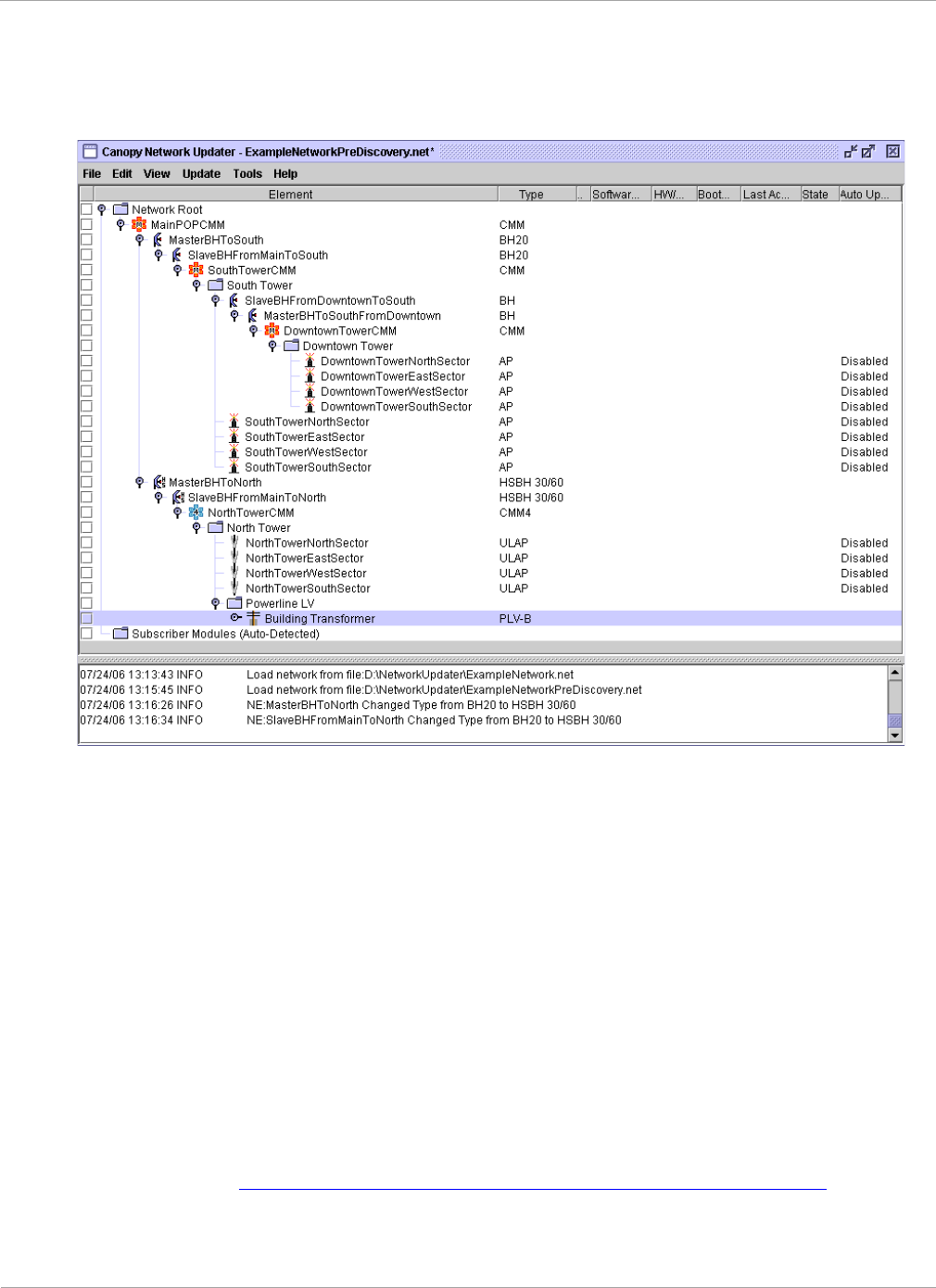Click the HW column header
The width and height of the screenshot is (936, 1288).
pyautogui.click(x=673, y=195)
